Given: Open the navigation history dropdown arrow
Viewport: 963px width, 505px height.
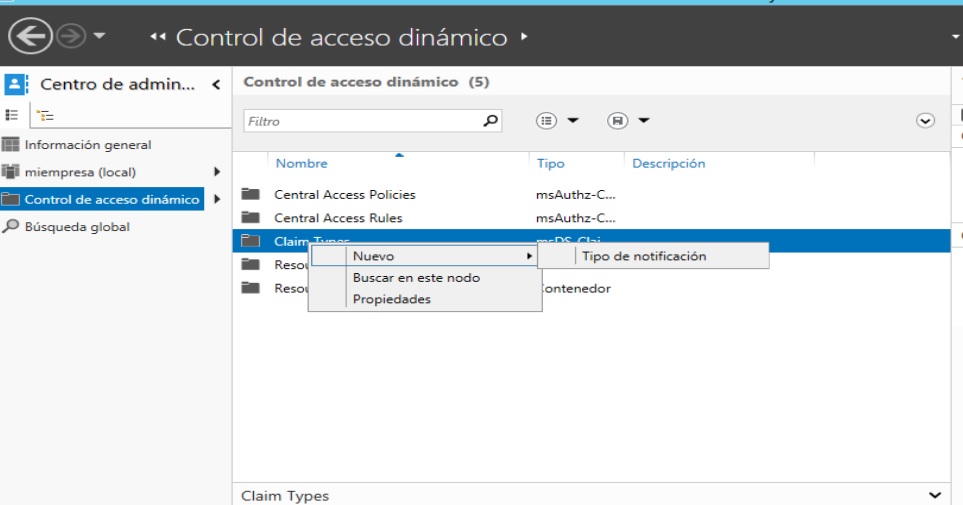Looking at the screenshot, I should 100,38.
